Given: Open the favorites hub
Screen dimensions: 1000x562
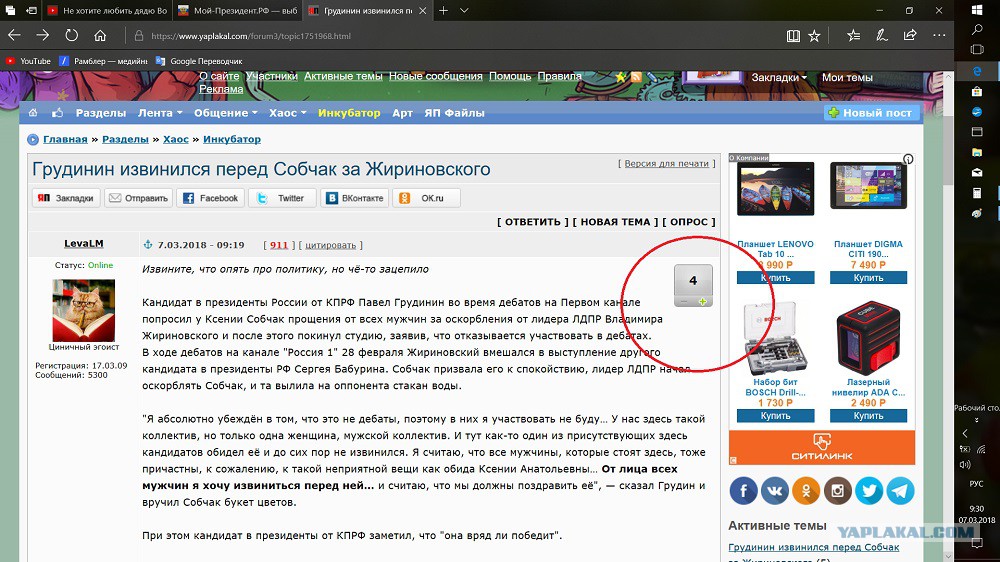Looking at the screenshot, I should (x=853, y=36).
